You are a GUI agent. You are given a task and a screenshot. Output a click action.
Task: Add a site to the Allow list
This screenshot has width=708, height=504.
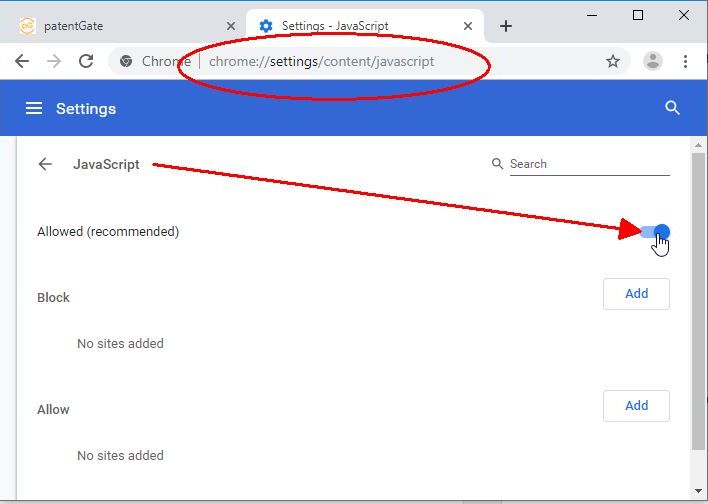(636, 406)
